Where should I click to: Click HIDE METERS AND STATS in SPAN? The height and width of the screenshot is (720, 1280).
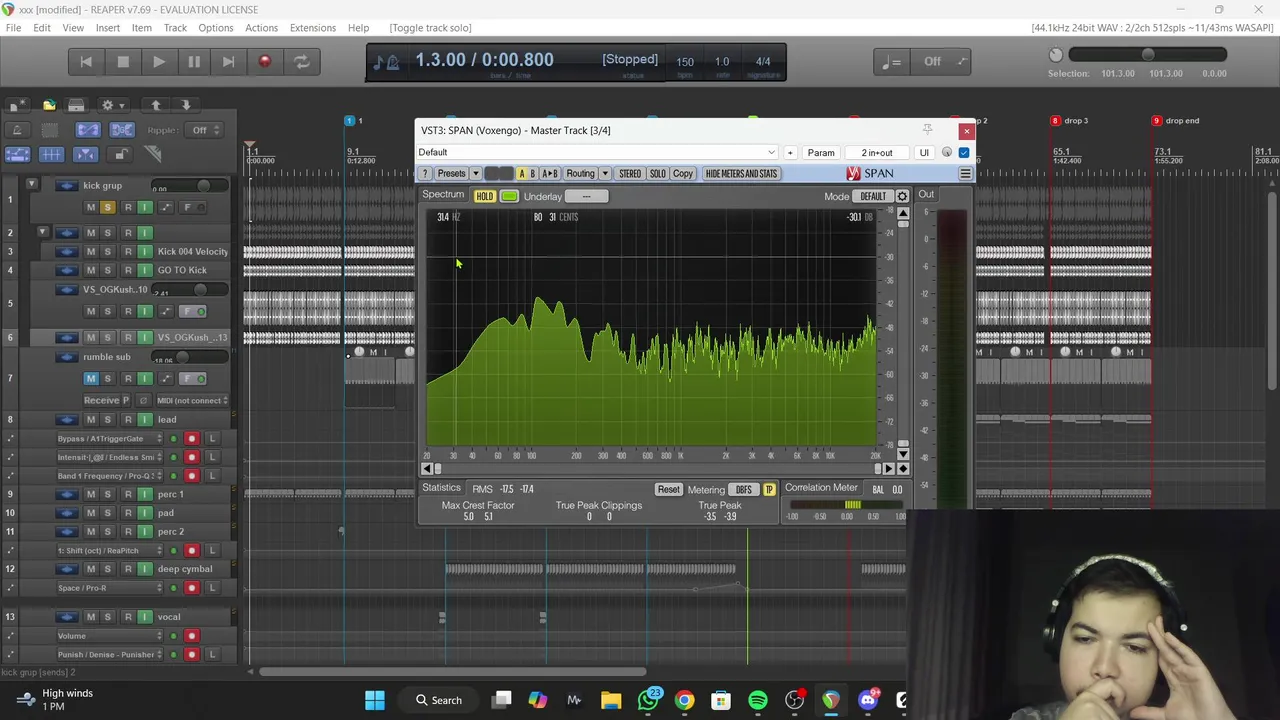tap(741, 174)
